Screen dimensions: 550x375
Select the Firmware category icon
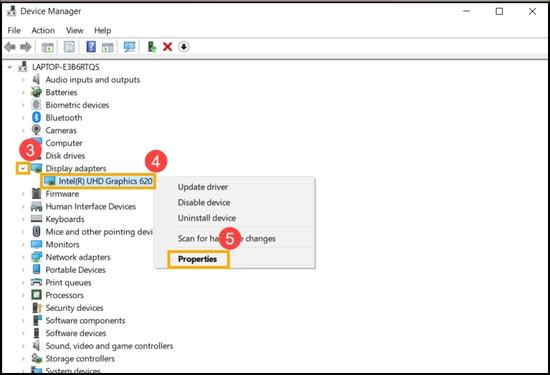36,194
